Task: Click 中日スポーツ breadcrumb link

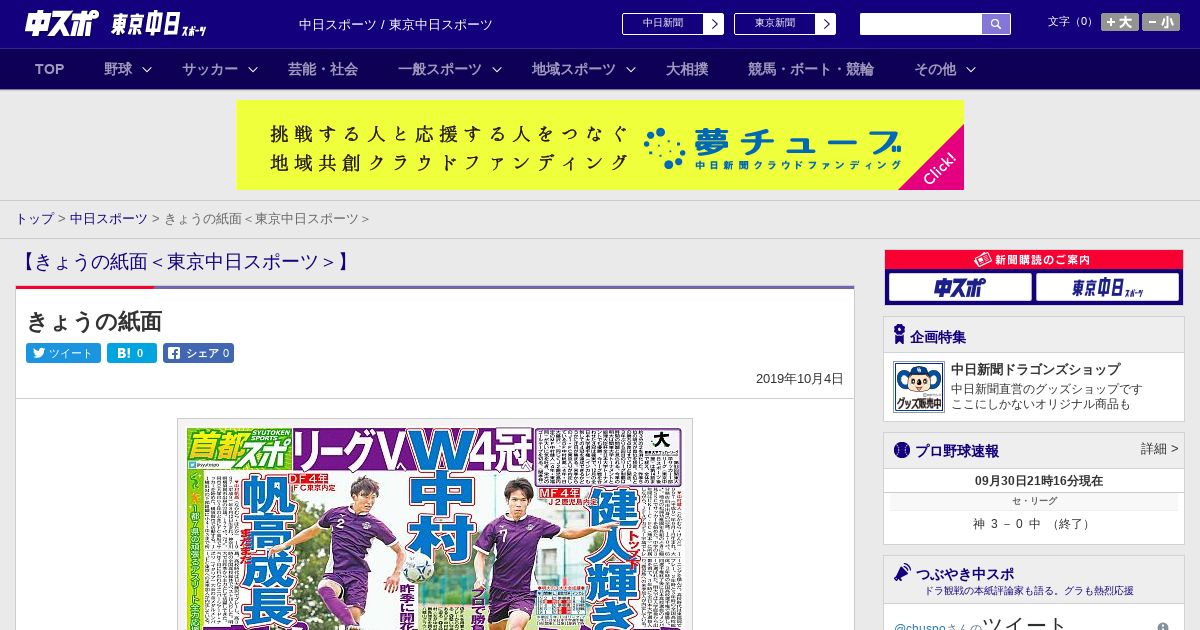Action: (108, 219)
